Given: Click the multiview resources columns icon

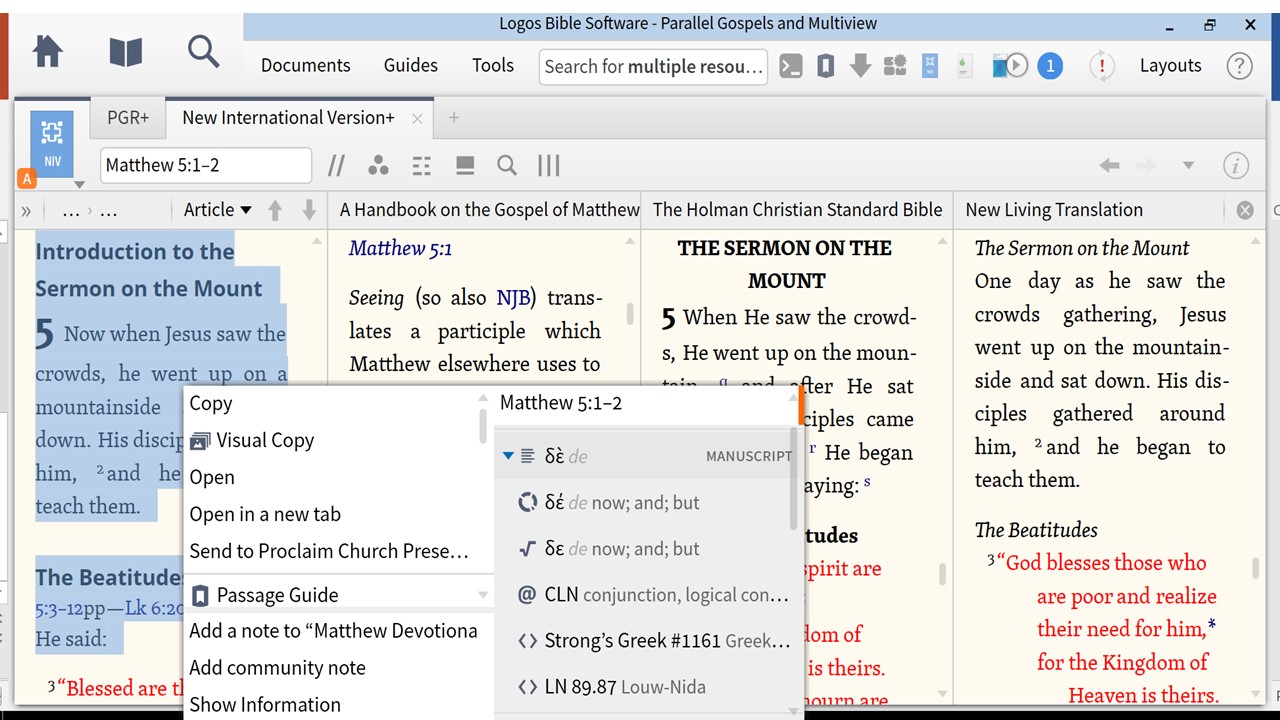Looking at the screenshot, I should 549,166.
